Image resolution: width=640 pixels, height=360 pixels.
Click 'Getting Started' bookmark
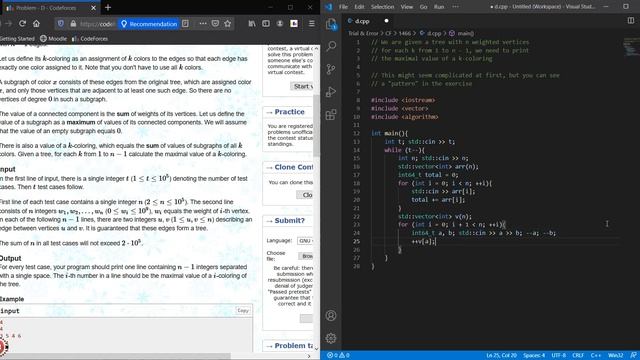coord(17,39)
